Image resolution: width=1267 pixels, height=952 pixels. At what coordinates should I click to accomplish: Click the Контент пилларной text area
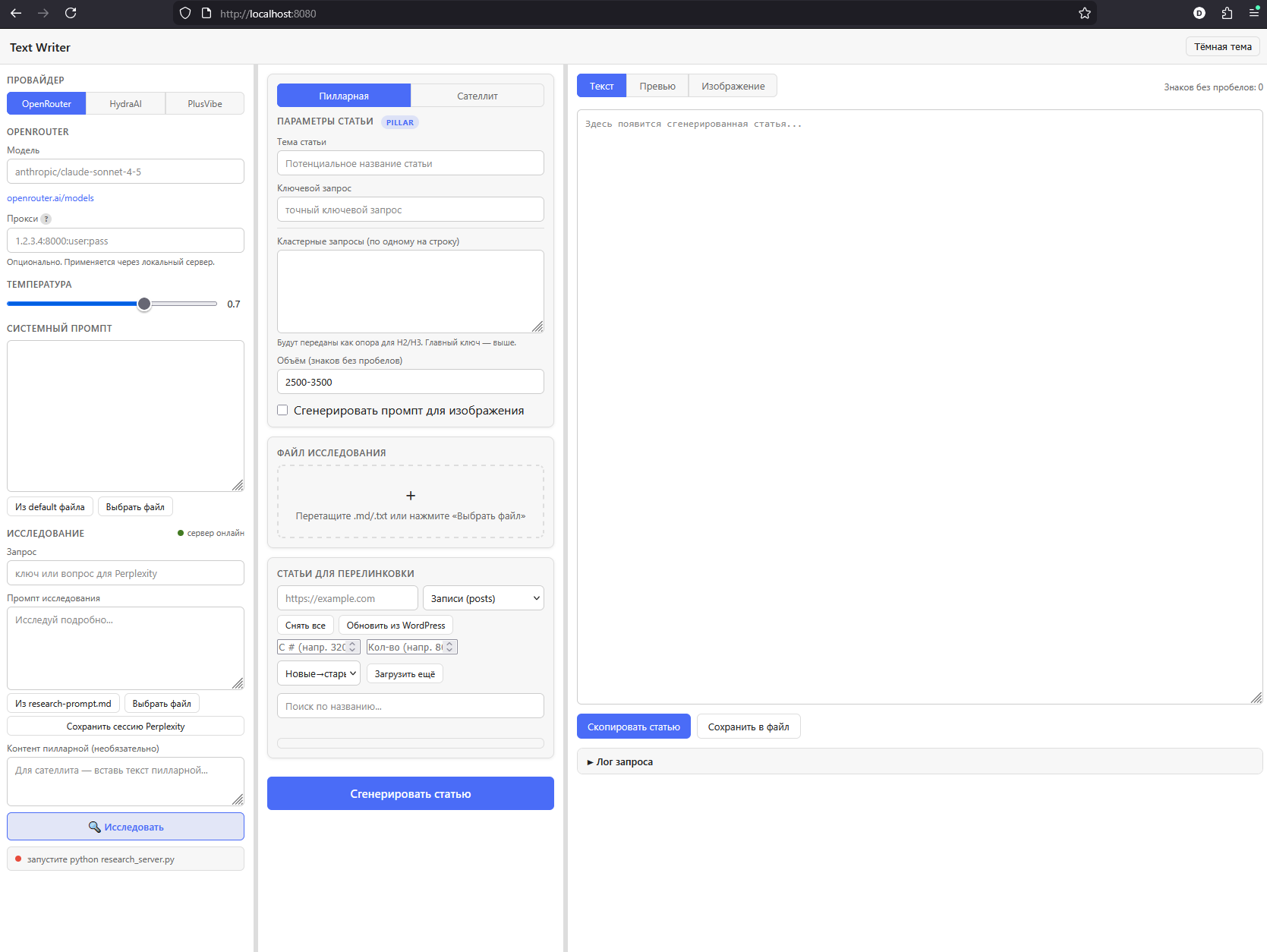tap(125, 781)
